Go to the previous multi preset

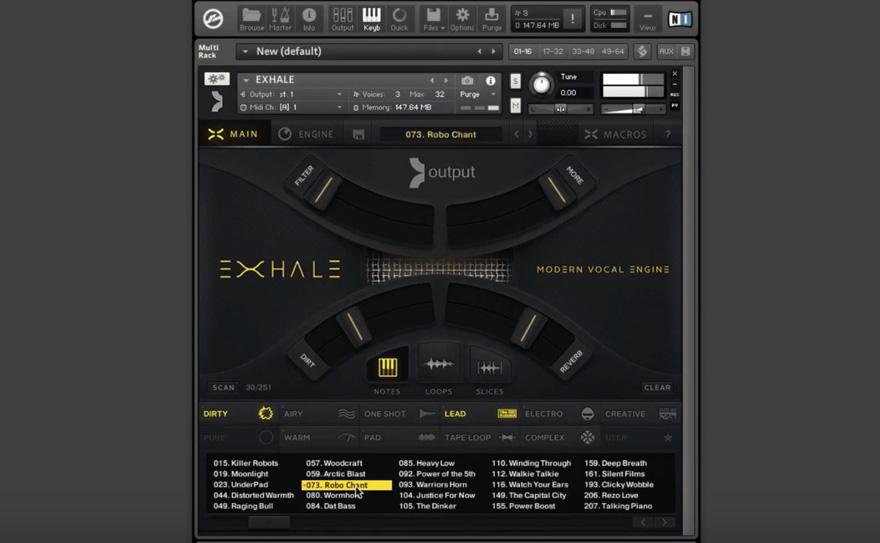pos(479,52)
